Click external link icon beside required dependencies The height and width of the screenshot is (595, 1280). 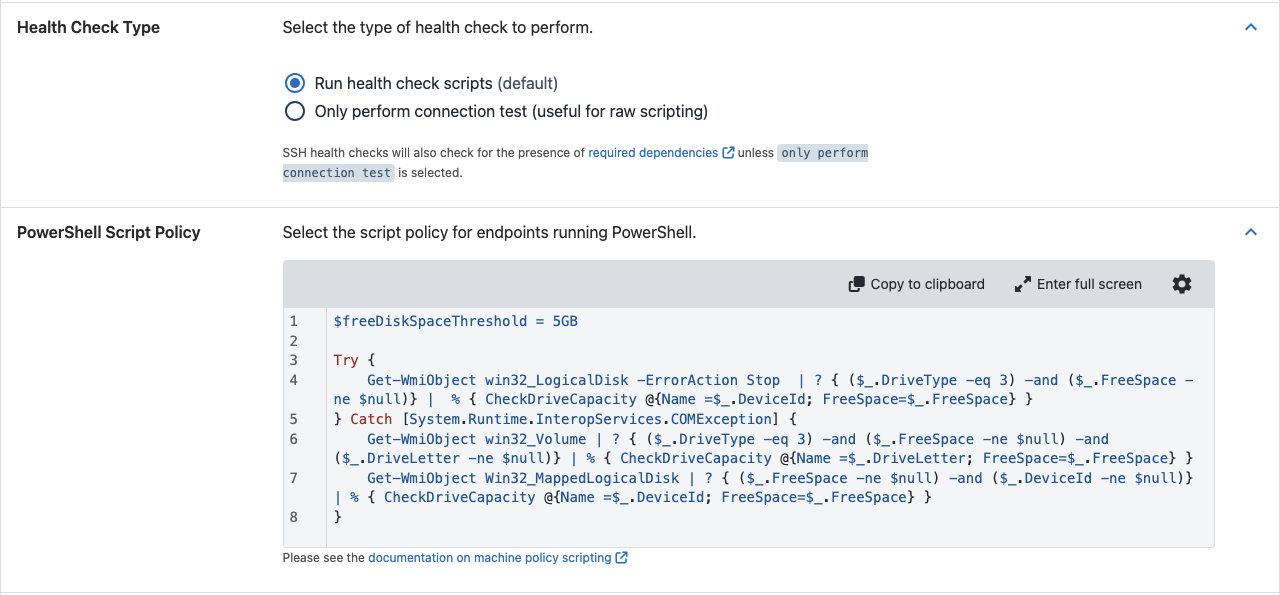[728, 153]
